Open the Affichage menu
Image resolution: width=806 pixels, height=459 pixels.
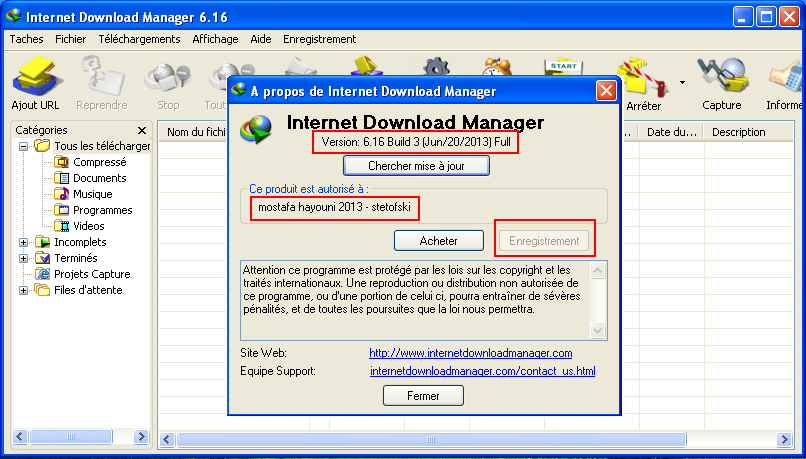[215, 39]
